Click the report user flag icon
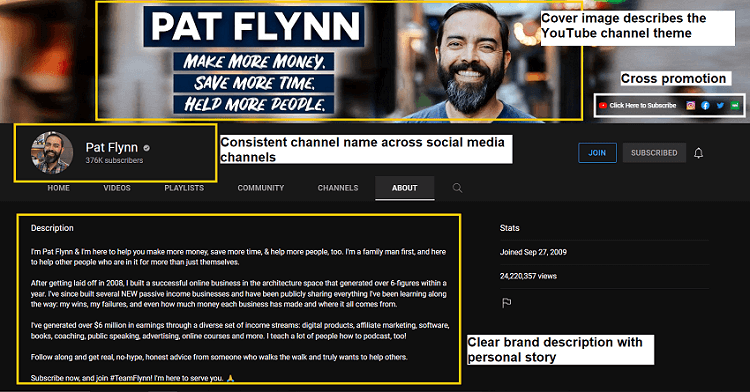750x392 pixels. point(507,303)
